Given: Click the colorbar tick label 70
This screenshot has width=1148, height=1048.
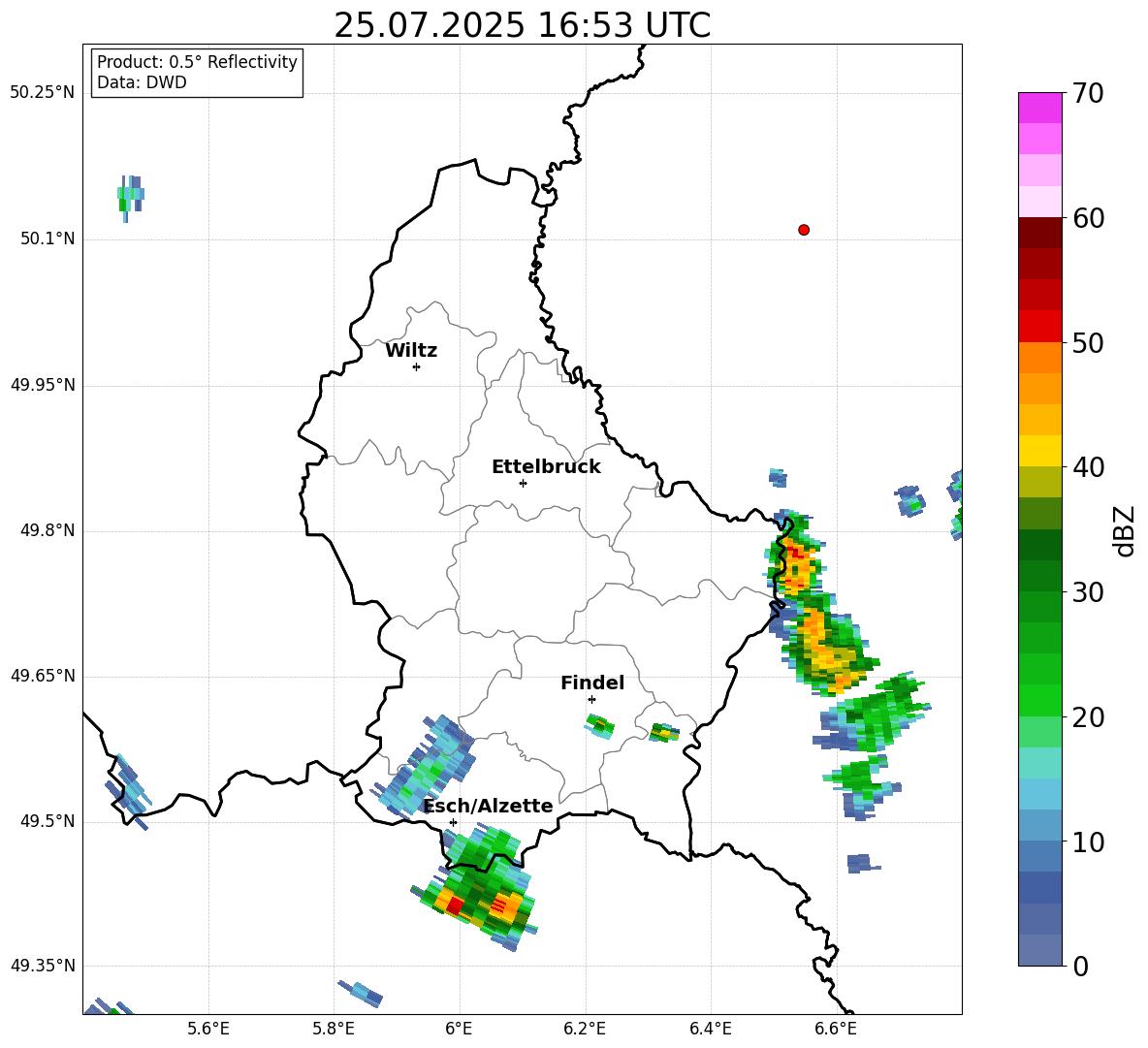Looking at the screenshot, I should click(x=1088, y=94).
